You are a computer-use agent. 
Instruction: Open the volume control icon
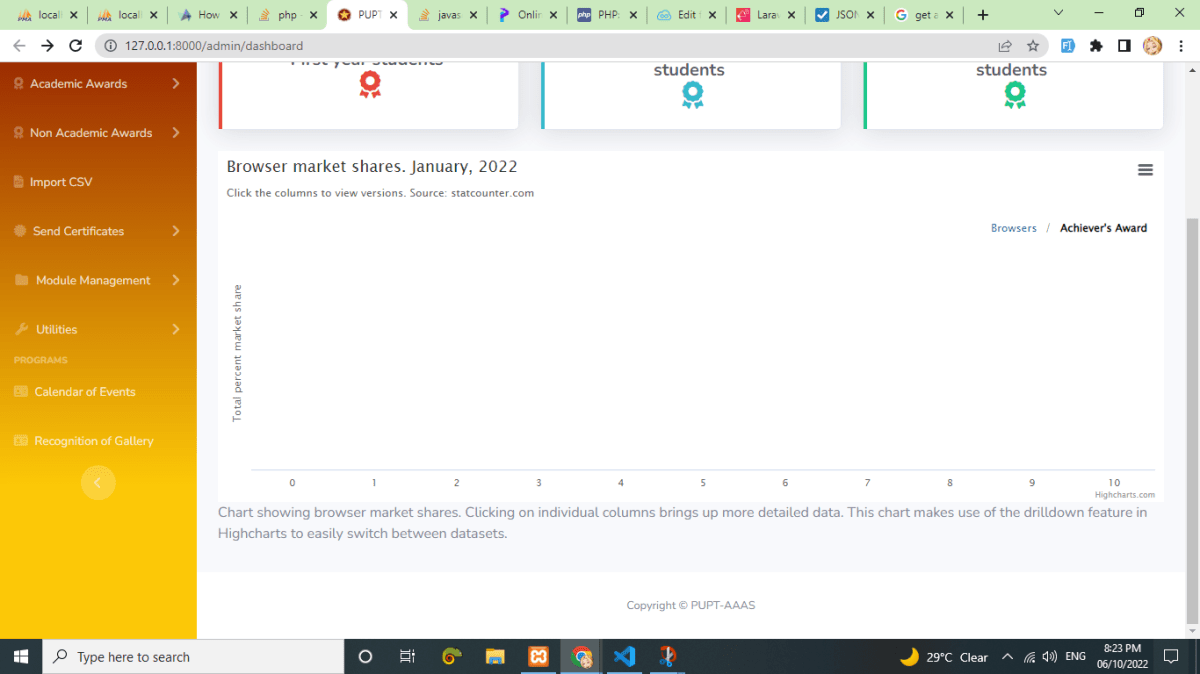1050,657
